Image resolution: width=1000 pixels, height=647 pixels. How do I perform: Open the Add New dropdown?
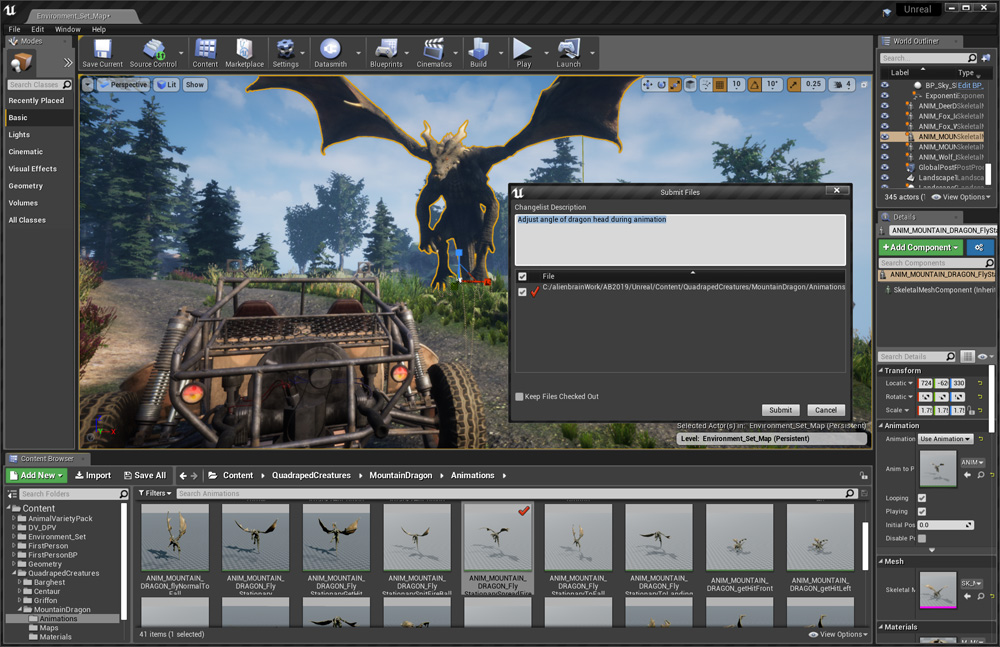[x=36, y=475]
